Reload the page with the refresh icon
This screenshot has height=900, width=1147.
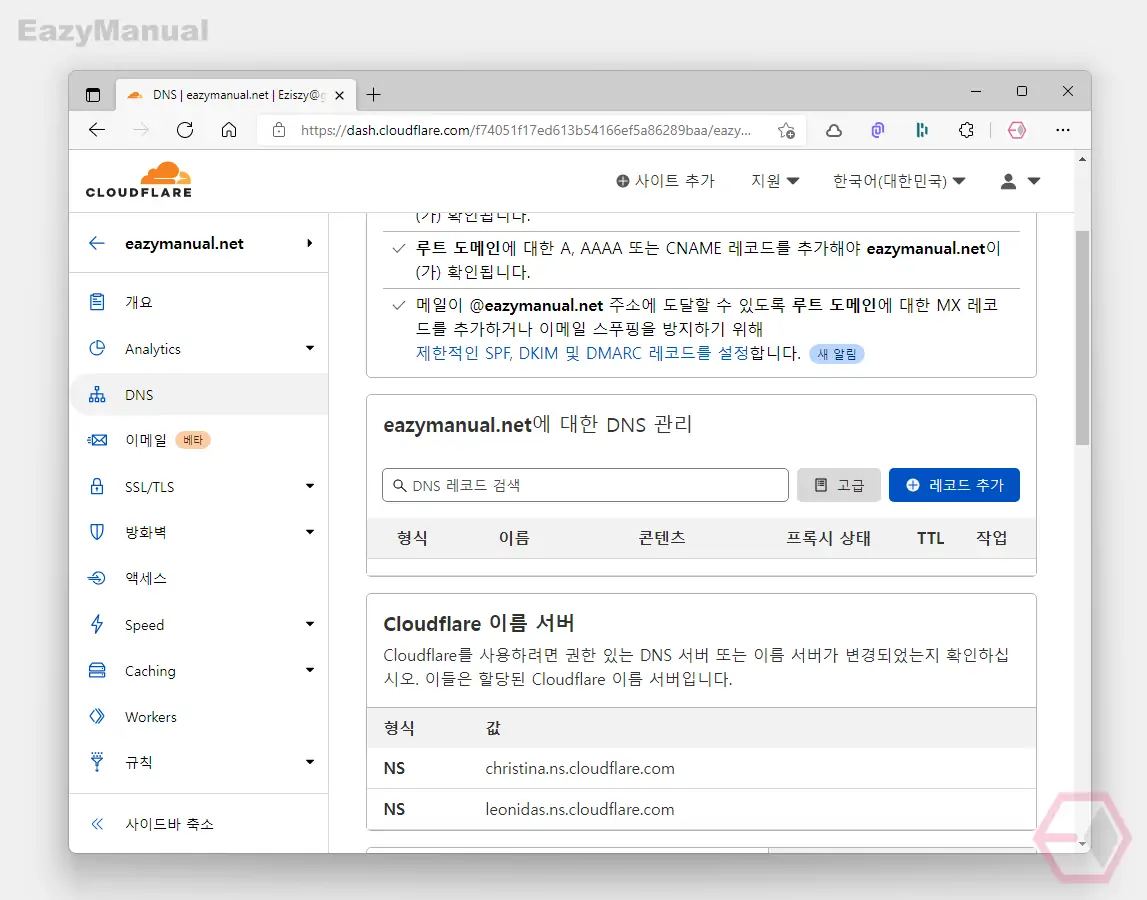click(185, 130)
